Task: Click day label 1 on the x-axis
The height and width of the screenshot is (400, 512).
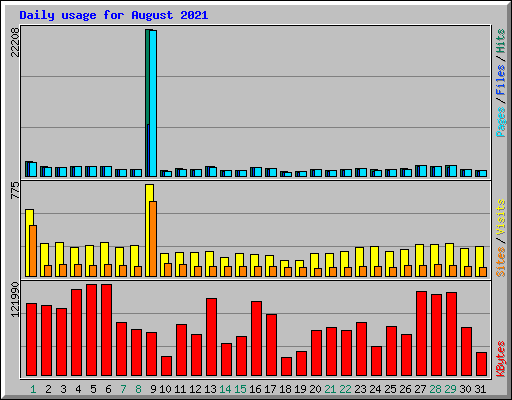Action: tap(33, 389)
